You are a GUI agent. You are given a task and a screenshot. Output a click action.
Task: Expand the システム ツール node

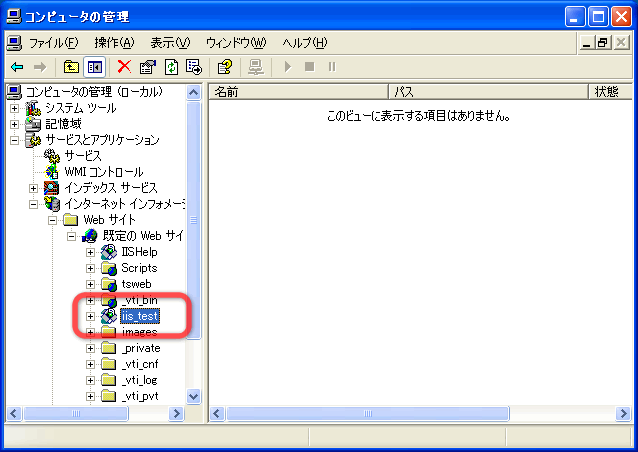click(x=14, y=108)
